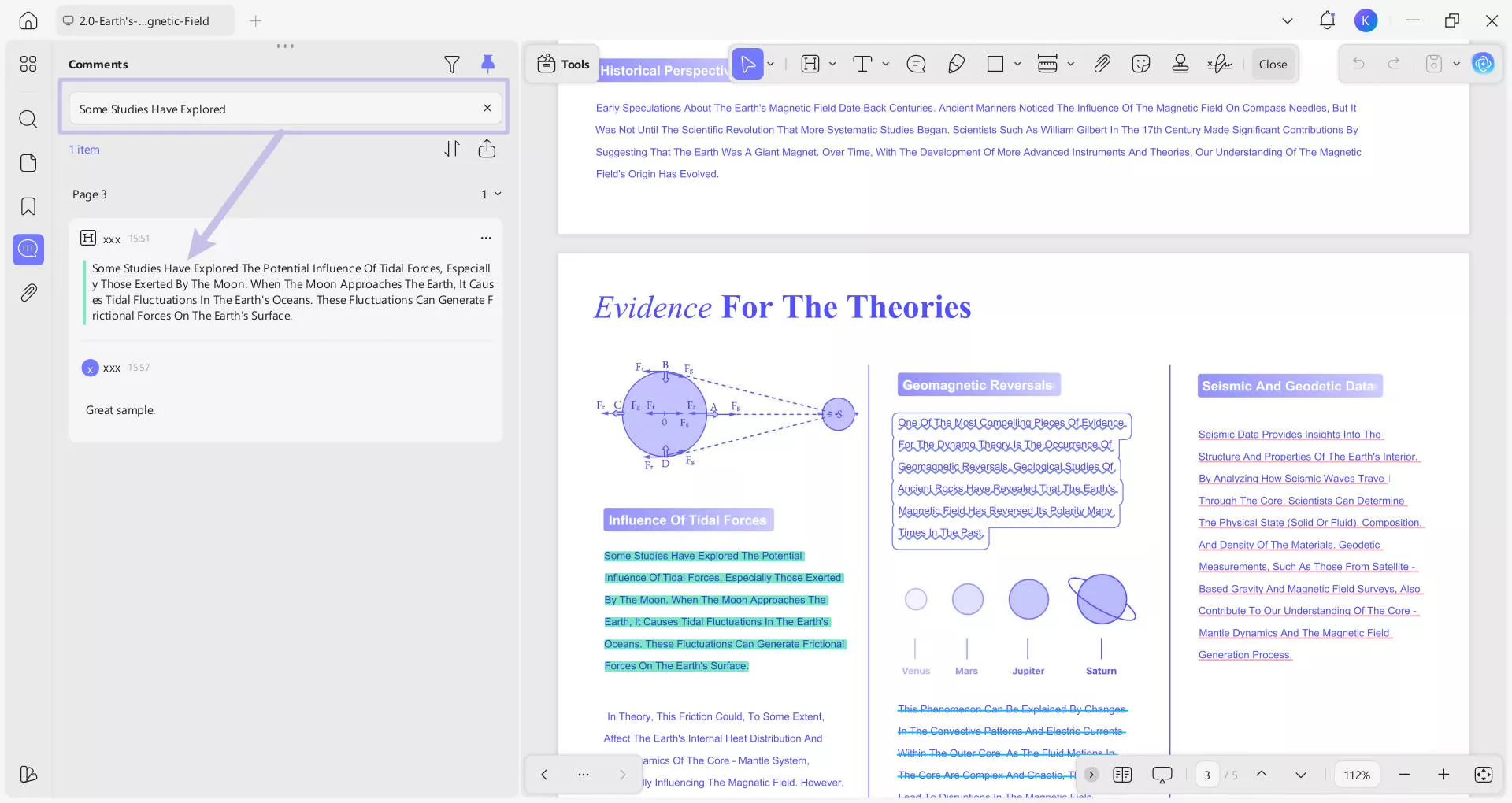Select the stamp tool in toolbar
This screenshot has width=1512, height=803.
coord(1180,65)
